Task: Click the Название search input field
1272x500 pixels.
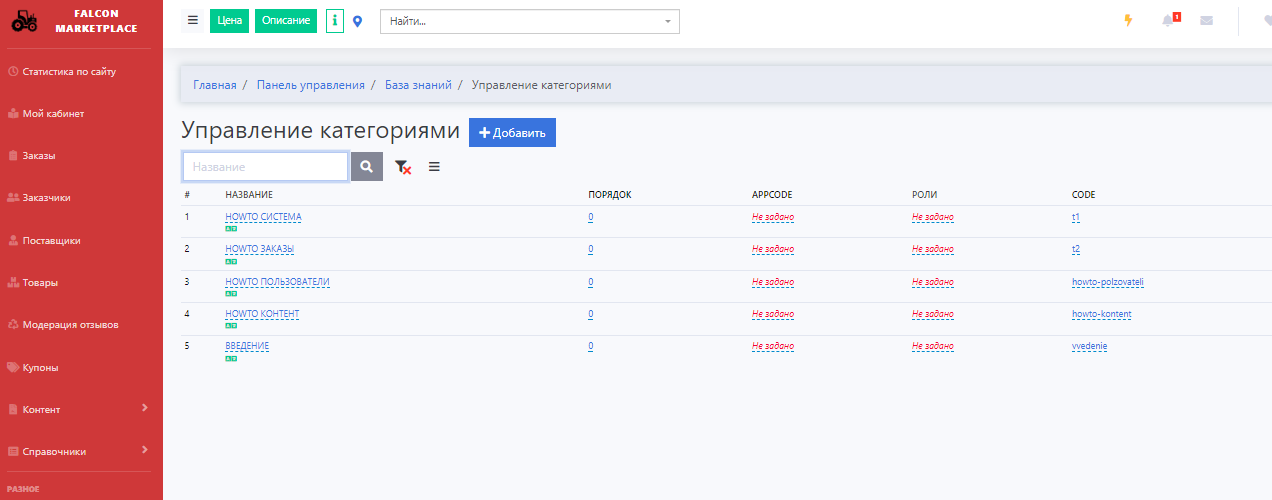Action: [265, 167]
